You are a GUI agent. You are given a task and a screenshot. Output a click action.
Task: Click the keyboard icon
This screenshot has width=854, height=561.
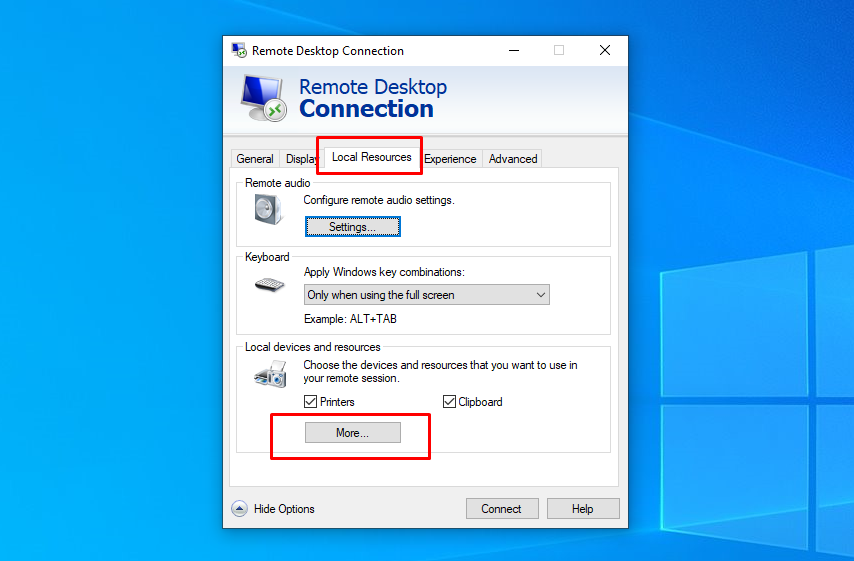270,284
